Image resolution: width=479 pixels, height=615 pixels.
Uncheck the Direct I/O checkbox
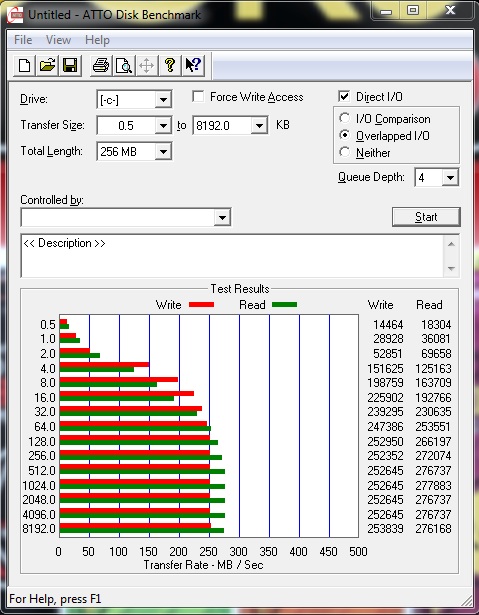[x=344, y=96]
